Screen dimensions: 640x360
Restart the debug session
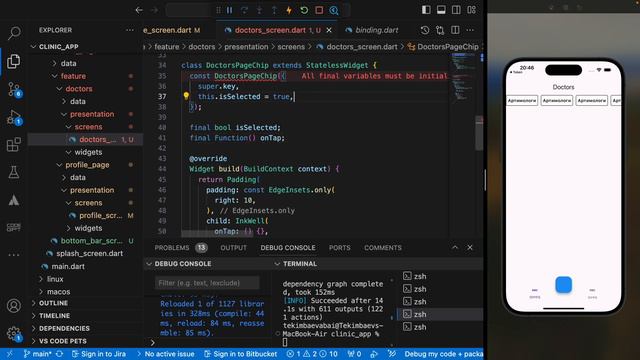click(304, 10)
